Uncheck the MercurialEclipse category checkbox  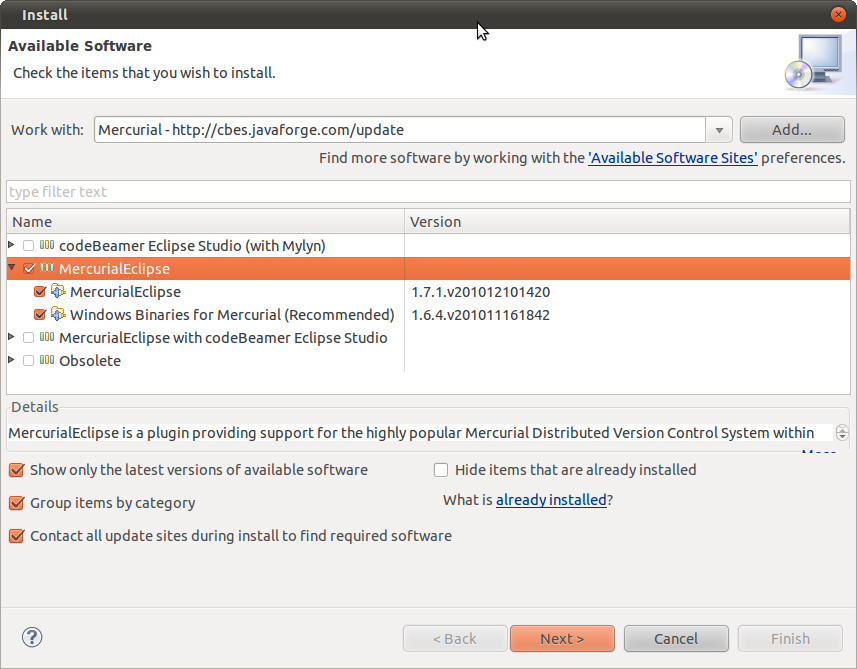pos(29,268)
